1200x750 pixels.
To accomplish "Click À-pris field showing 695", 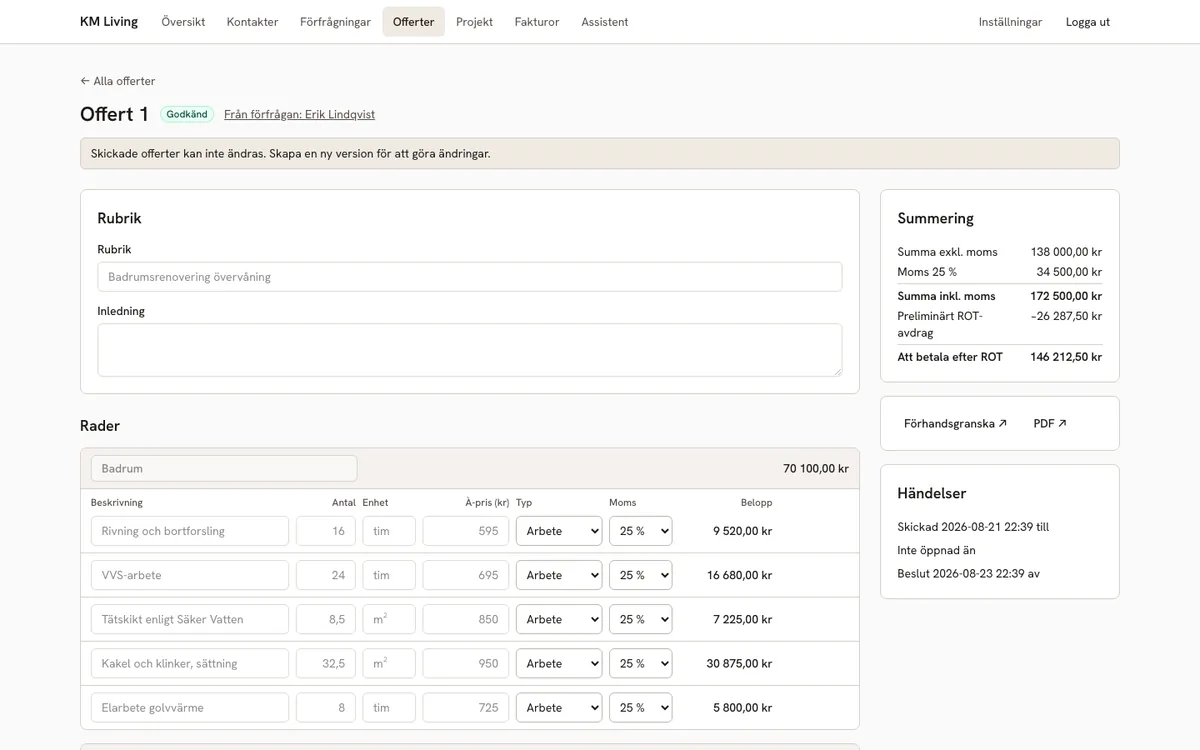I will [x=466, y=575].
